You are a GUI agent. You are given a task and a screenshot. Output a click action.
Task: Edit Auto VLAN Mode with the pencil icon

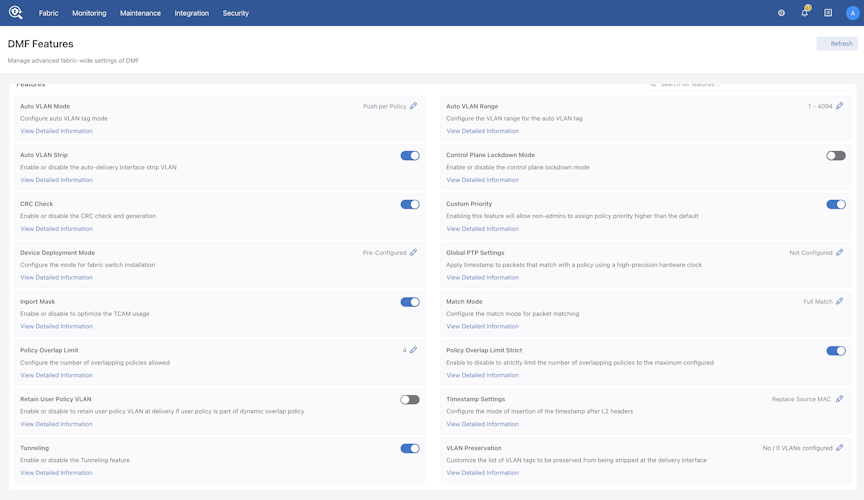414,106
